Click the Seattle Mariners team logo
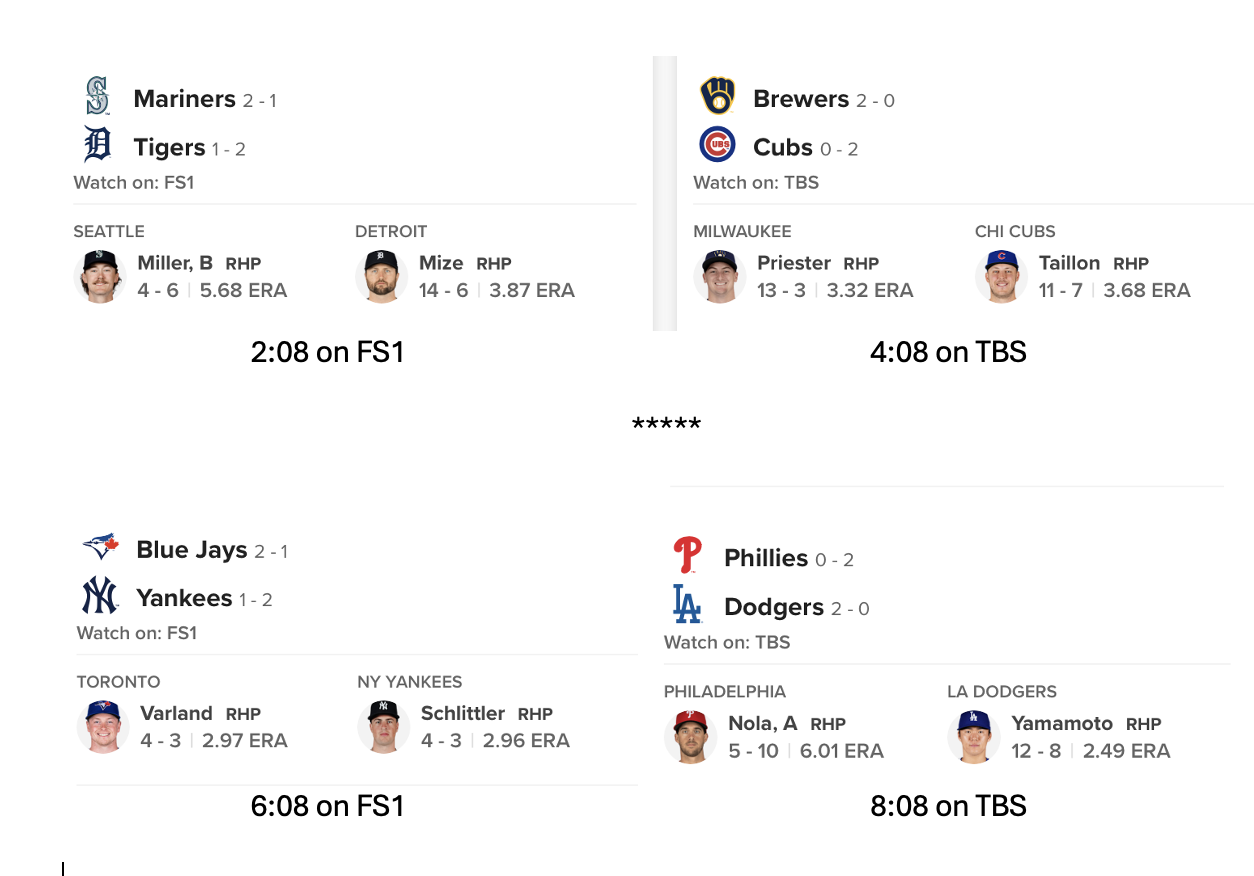Viewport: 1254px width, 876px height. click(x=97, y=96)
